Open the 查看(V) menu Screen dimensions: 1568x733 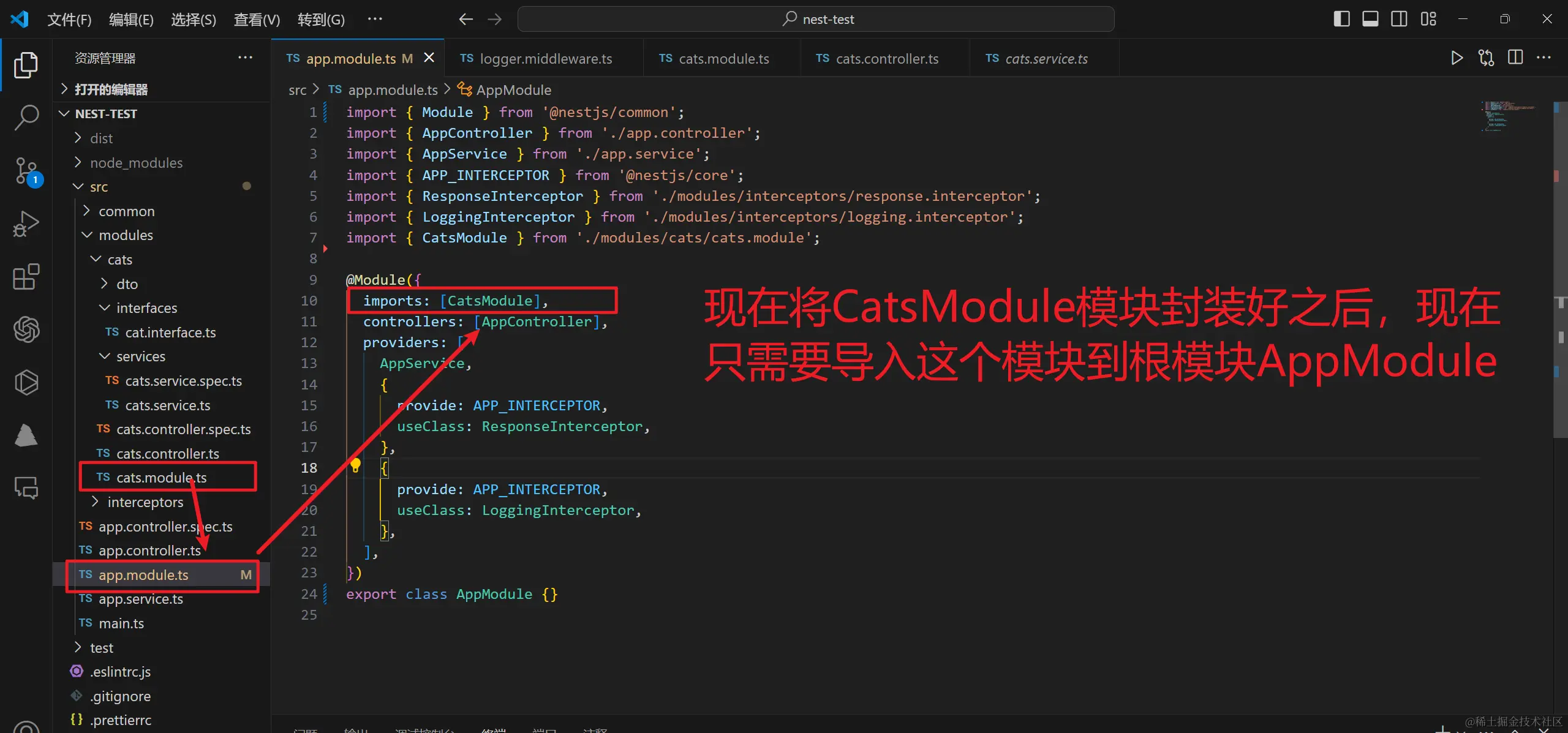[x=257, y=20]
